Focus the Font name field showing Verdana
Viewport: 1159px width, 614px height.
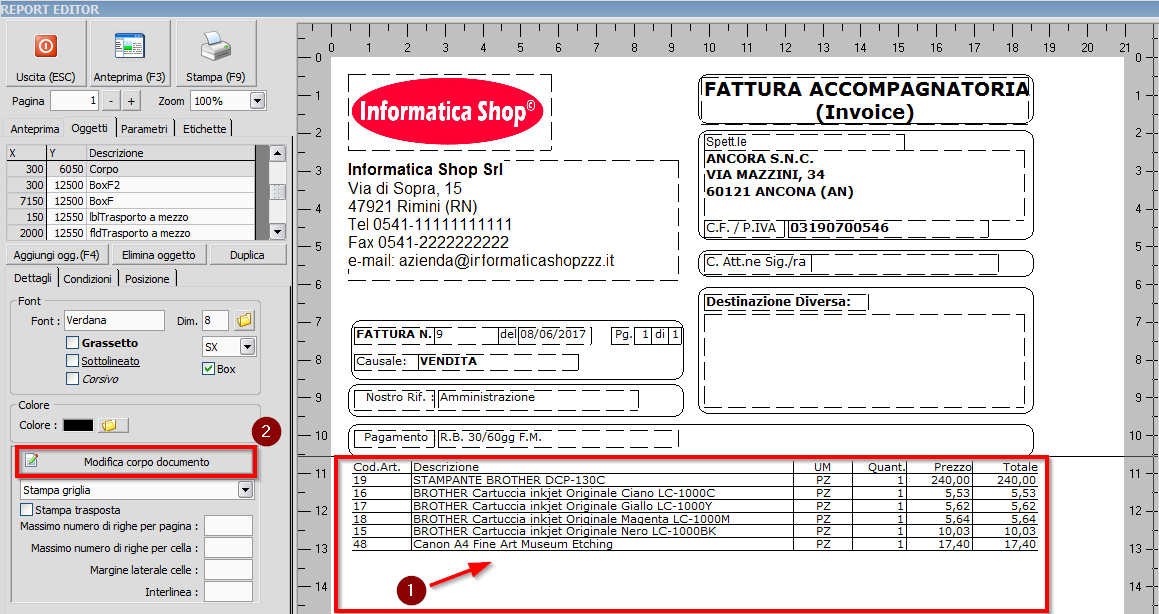point(114,321)
